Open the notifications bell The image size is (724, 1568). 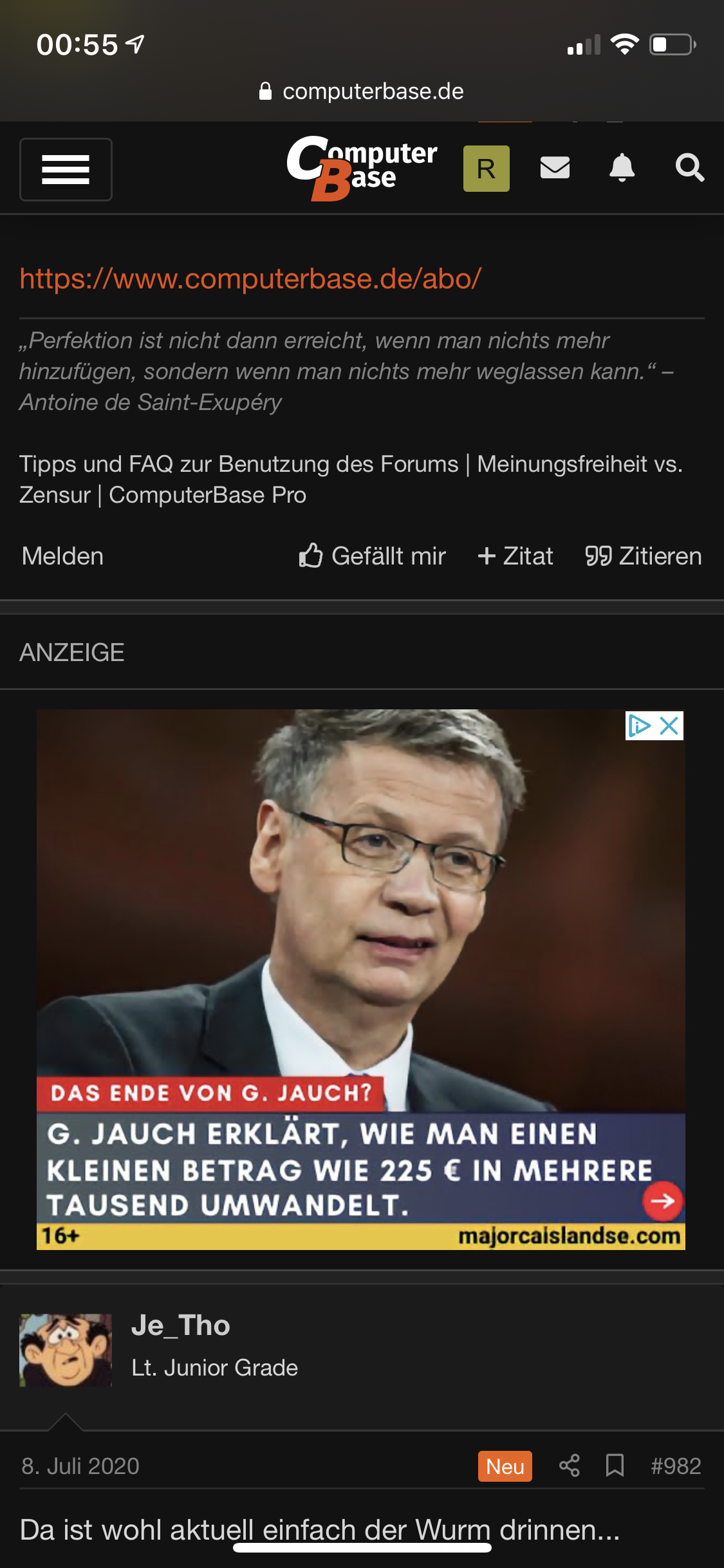pyautogui.click(x=622, y=168)
